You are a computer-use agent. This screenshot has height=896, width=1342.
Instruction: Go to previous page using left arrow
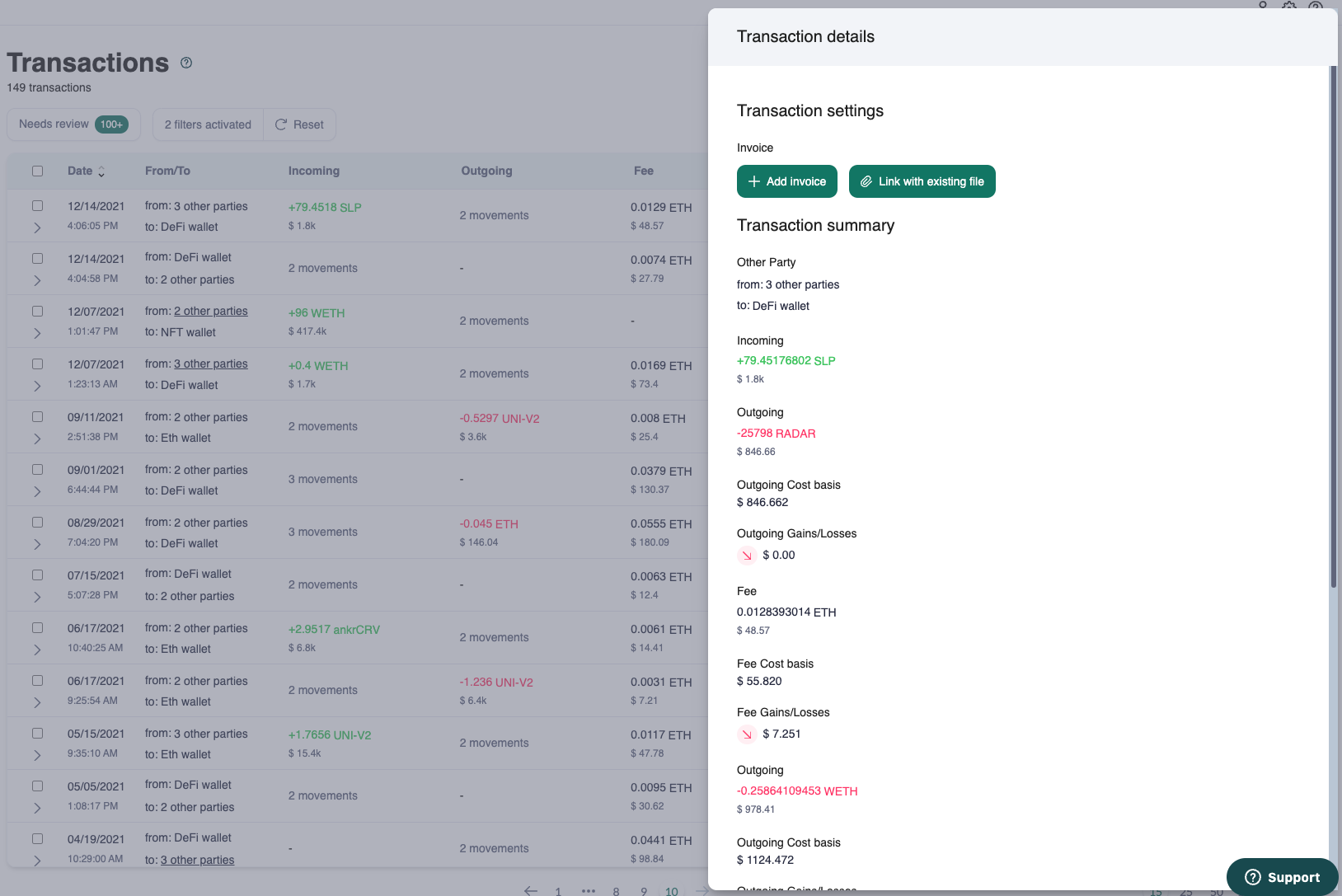pyautogui.click(x=531, y=890)
